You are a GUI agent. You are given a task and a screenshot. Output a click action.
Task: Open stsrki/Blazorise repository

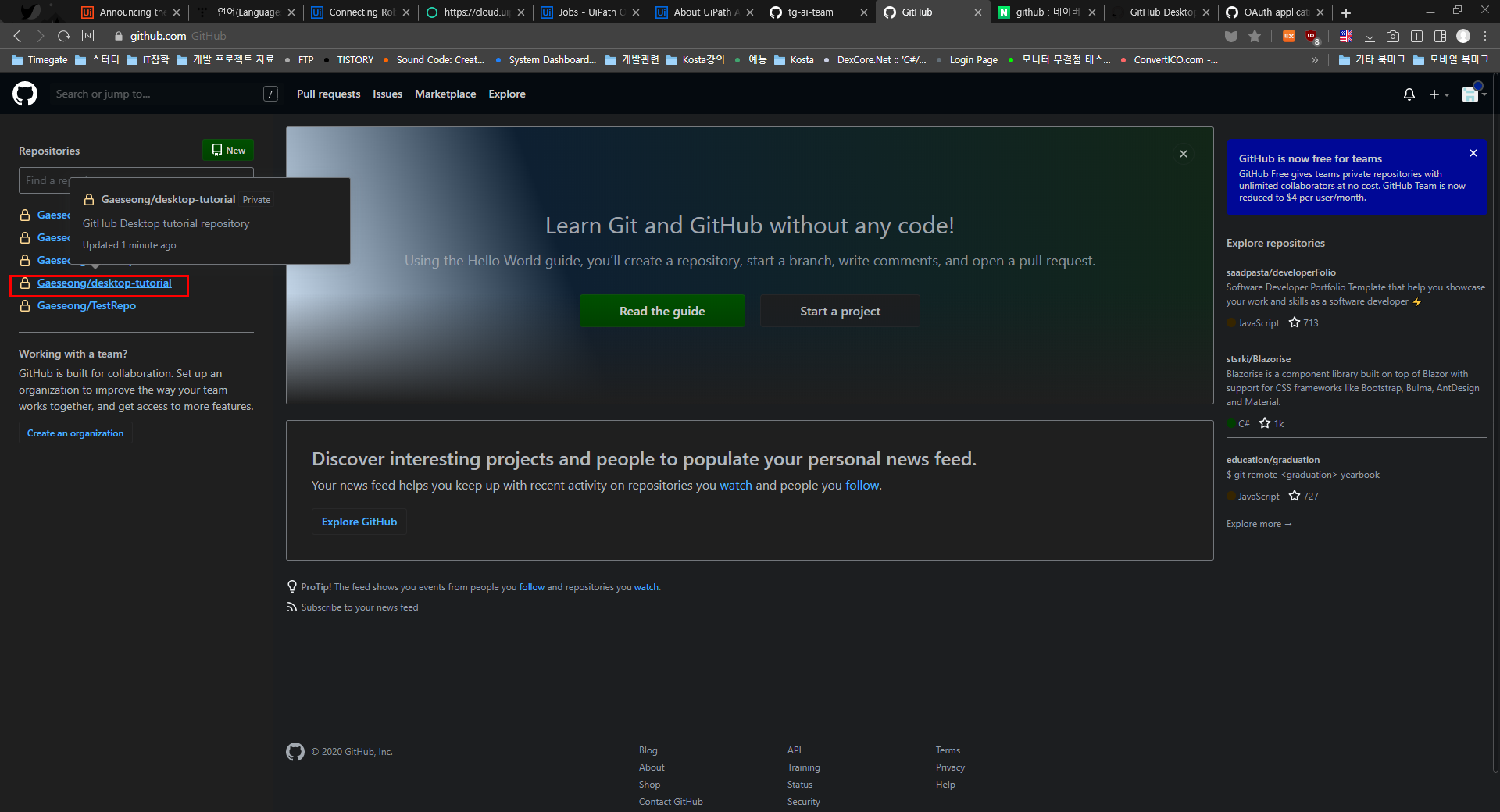(1259, 359)
